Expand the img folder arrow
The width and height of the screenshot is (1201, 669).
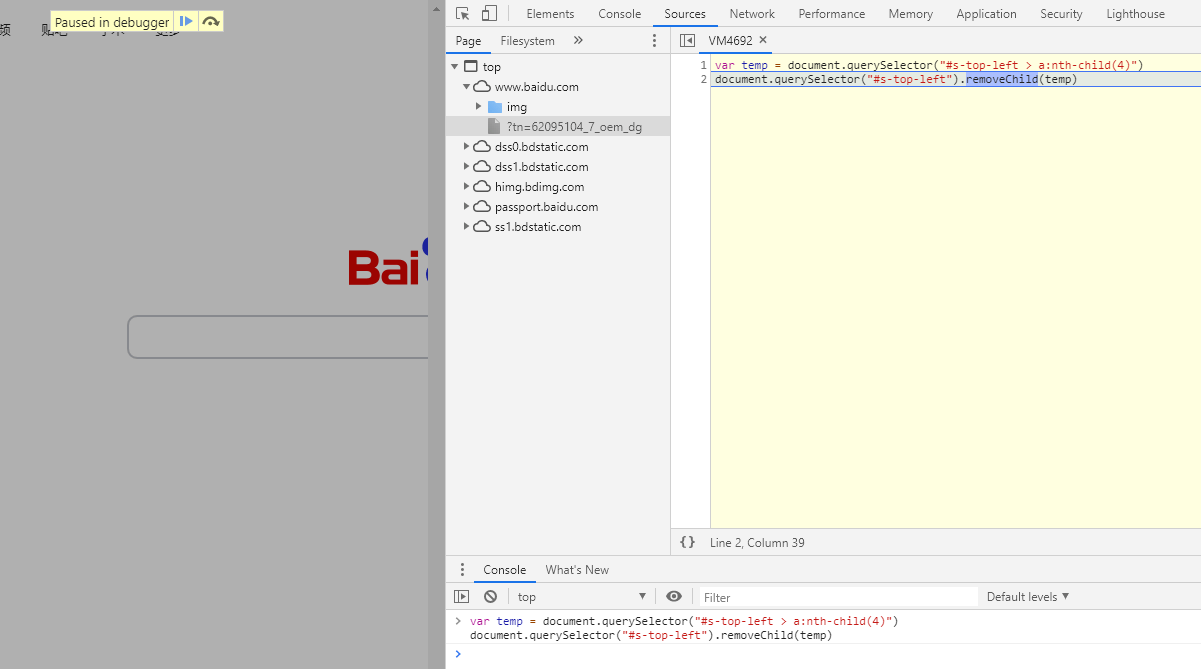pyautogui.click(x=478, y=106)
